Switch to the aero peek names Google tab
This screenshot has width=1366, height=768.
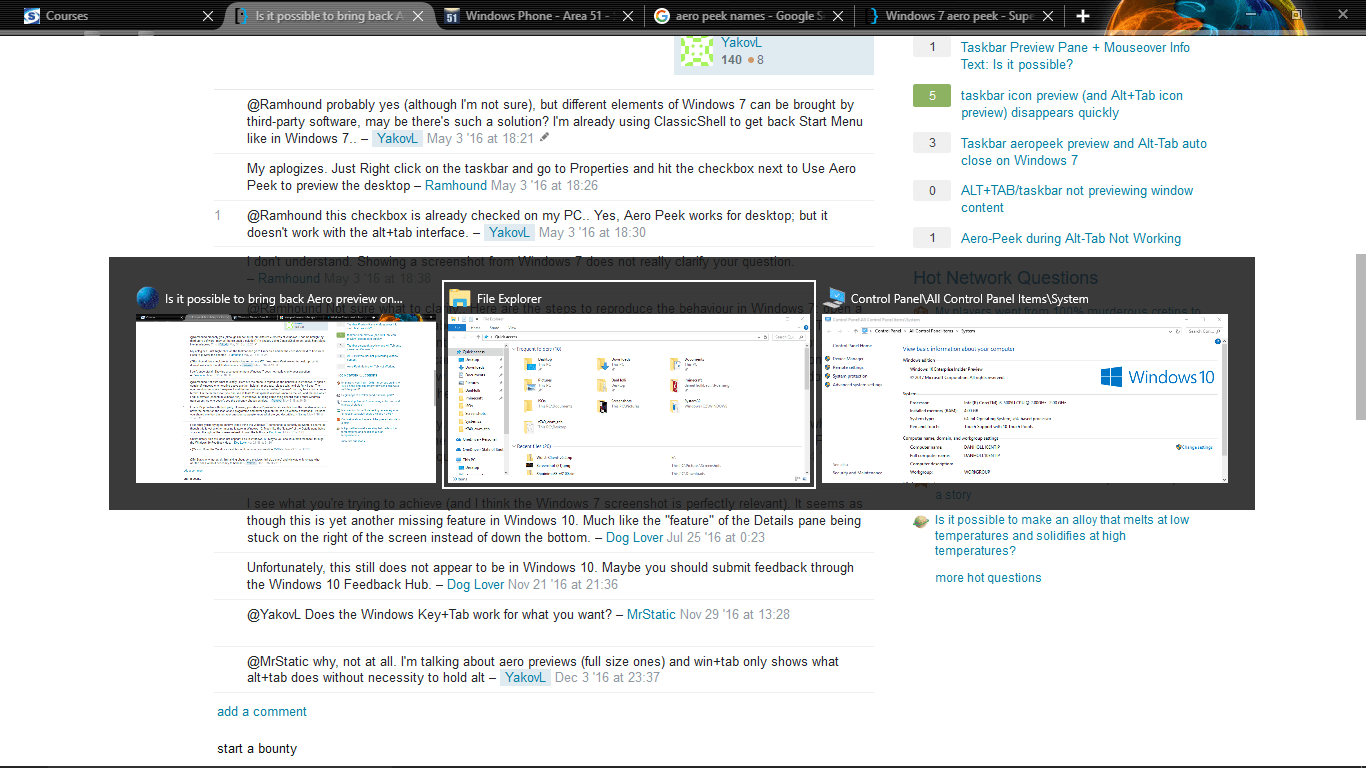[x=748, y=15]
